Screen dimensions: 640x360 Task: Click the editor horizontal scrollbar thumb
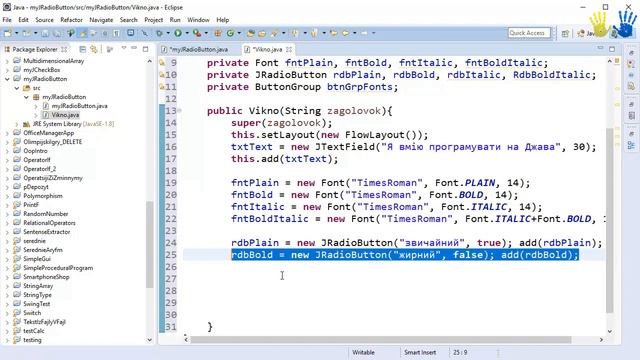tap(381, 340)
